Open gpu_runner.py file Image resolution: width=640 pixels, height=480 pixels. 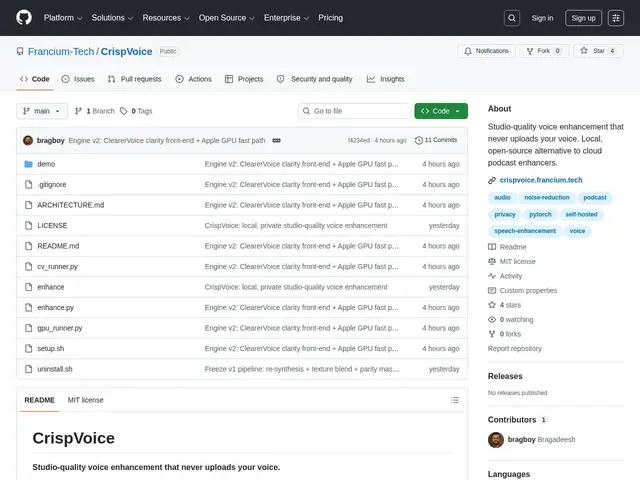point(60,328)
